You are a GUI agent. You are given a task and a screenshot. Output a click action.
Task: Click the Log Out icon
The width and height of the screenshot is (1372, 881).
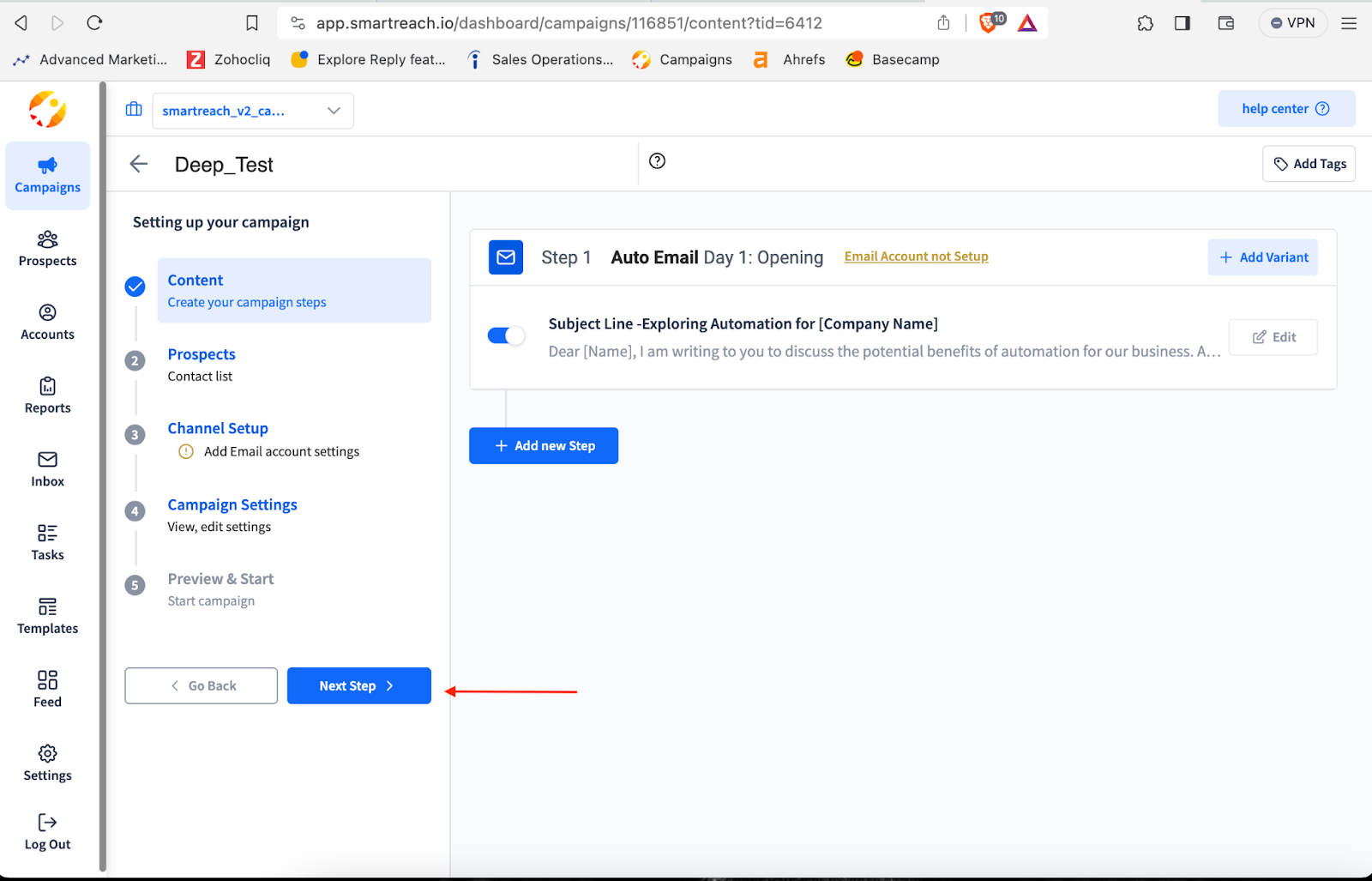tap(47, 823)
